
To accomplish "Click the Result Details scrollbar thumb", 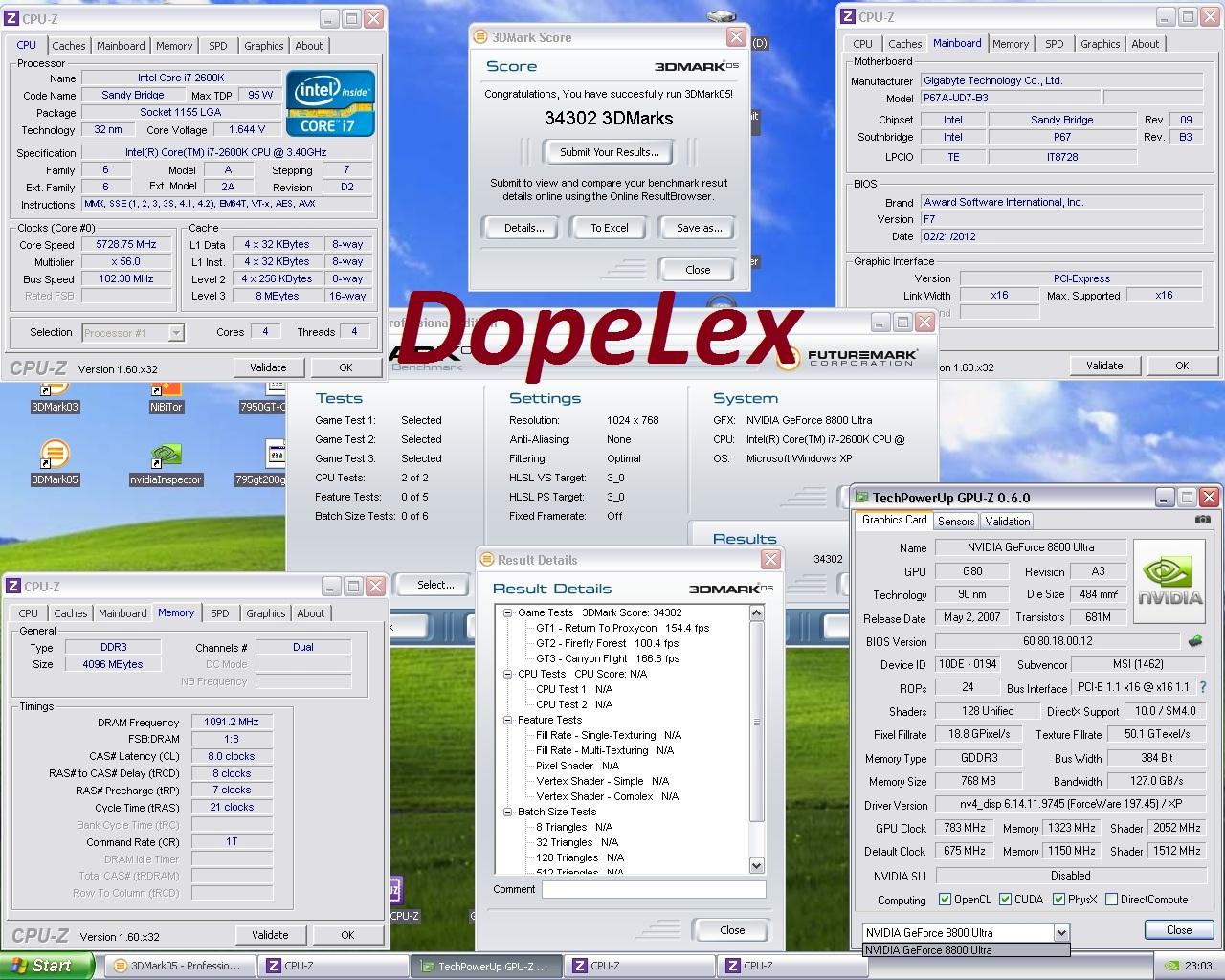I will coord(757,722).
